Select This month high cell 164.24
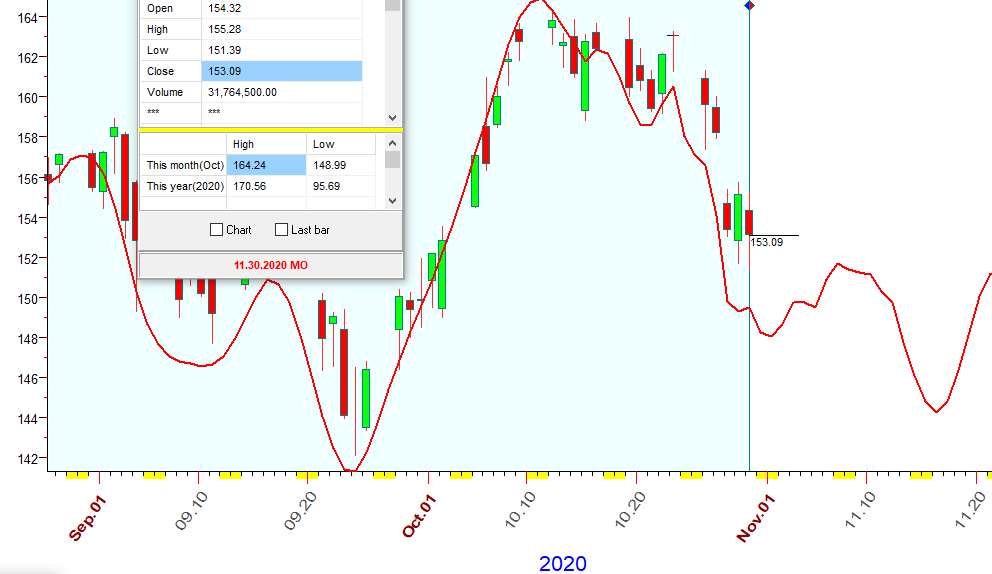992x574 pixels. click(x=265, y=165)
